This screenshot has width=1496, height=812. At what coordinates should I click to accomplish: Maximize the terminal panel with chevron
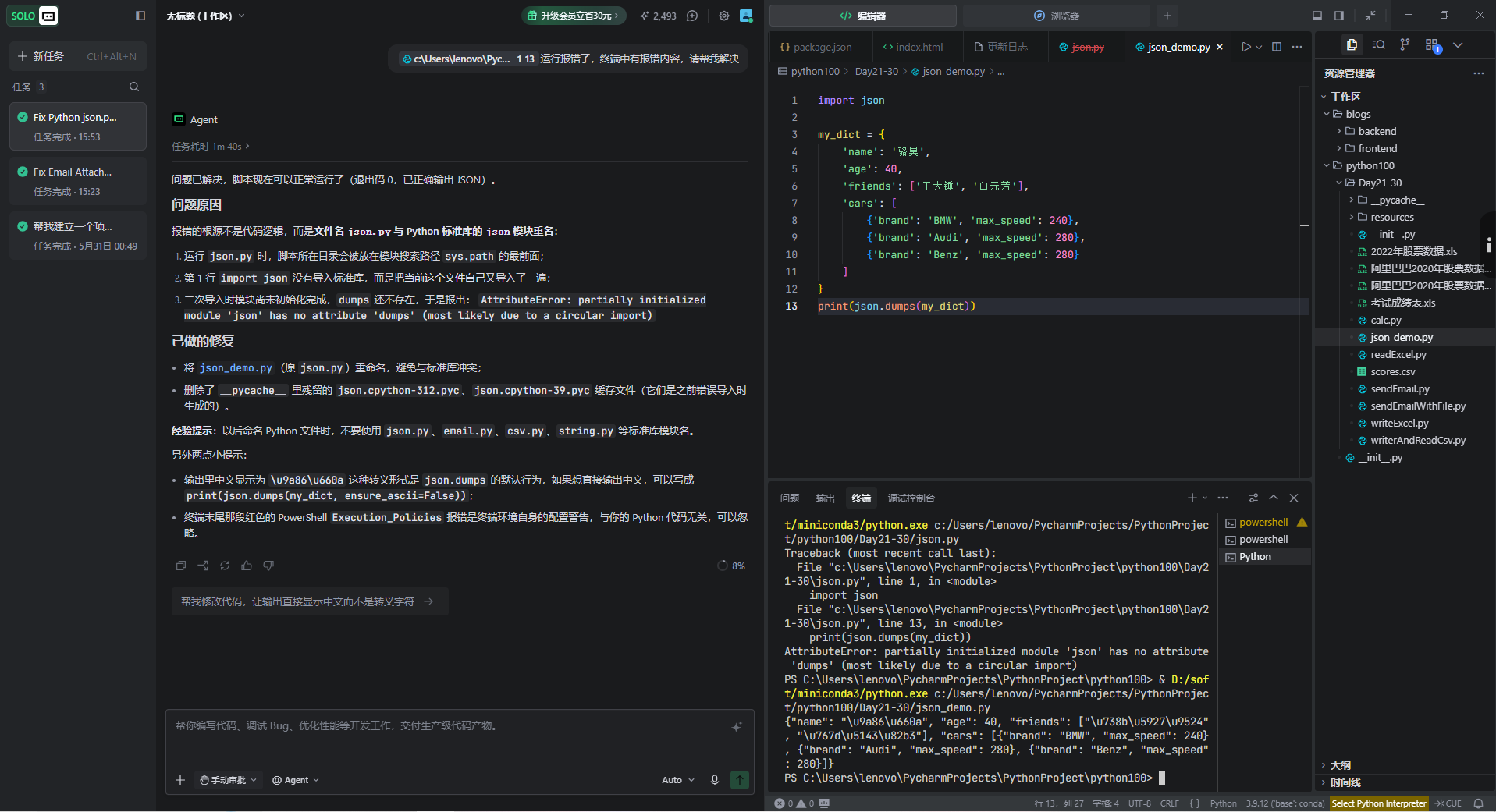1274,498
